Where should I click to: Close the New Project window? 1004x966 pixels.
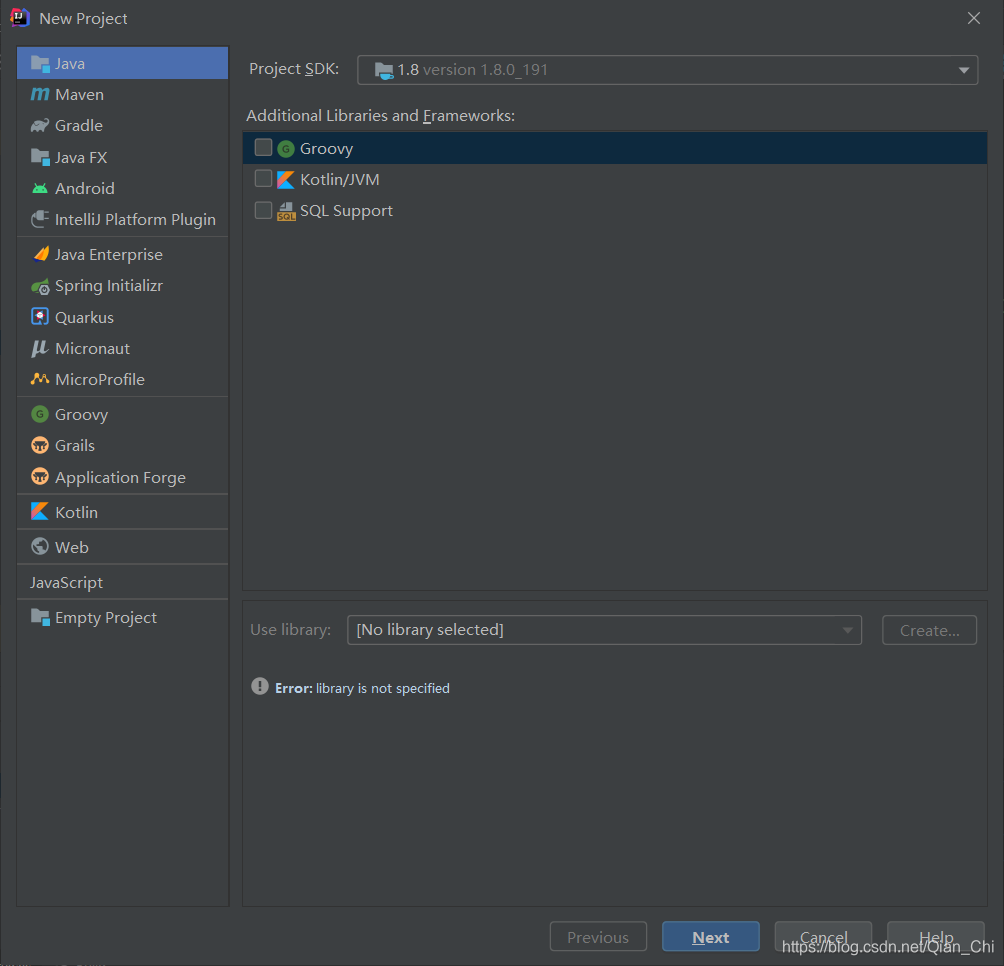(974, 18)
